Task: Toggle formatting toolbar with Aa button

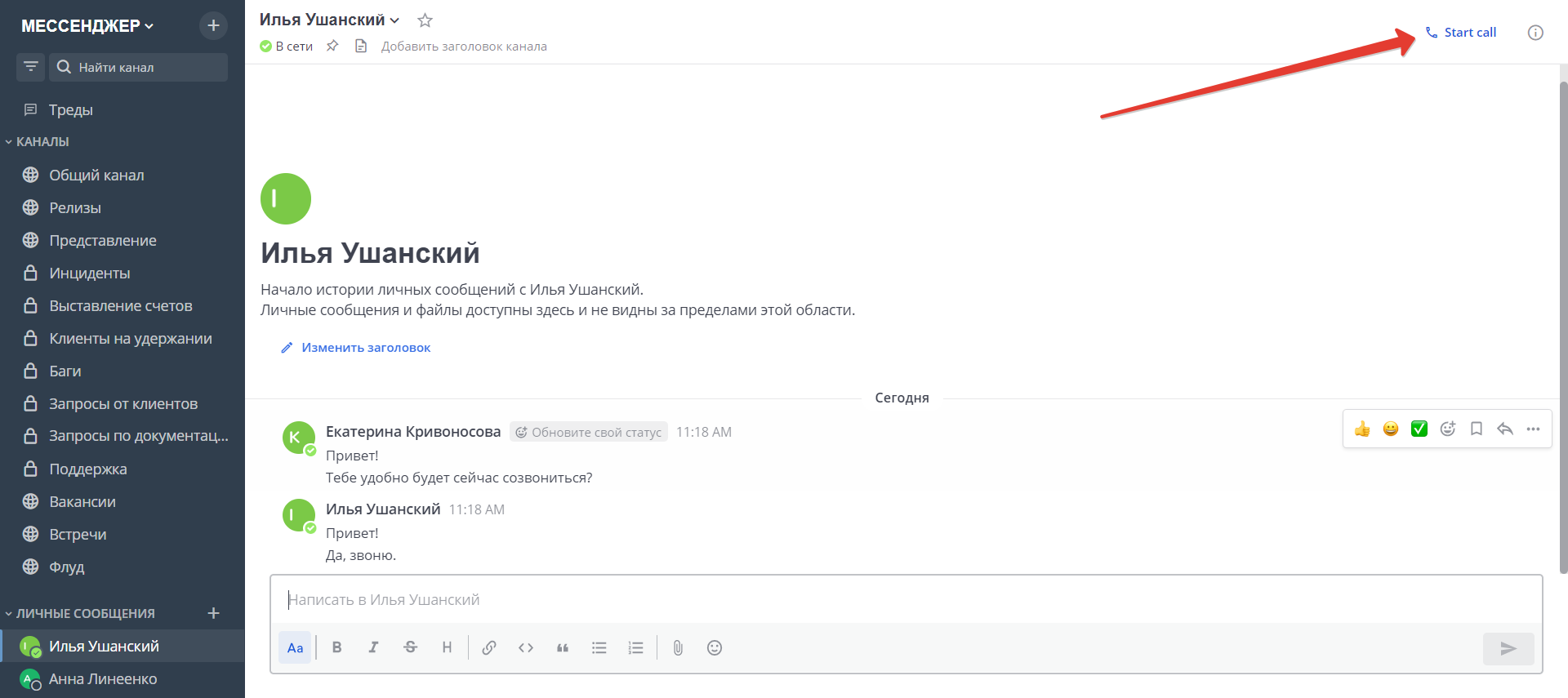Action: pyautogui.click(x=295, y=647)
